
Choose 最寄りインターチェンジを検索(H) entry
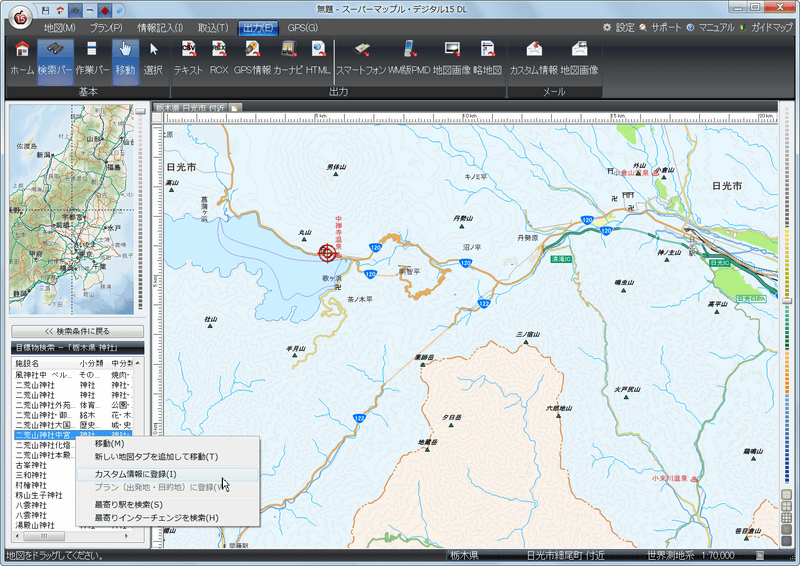click(168, 518)
